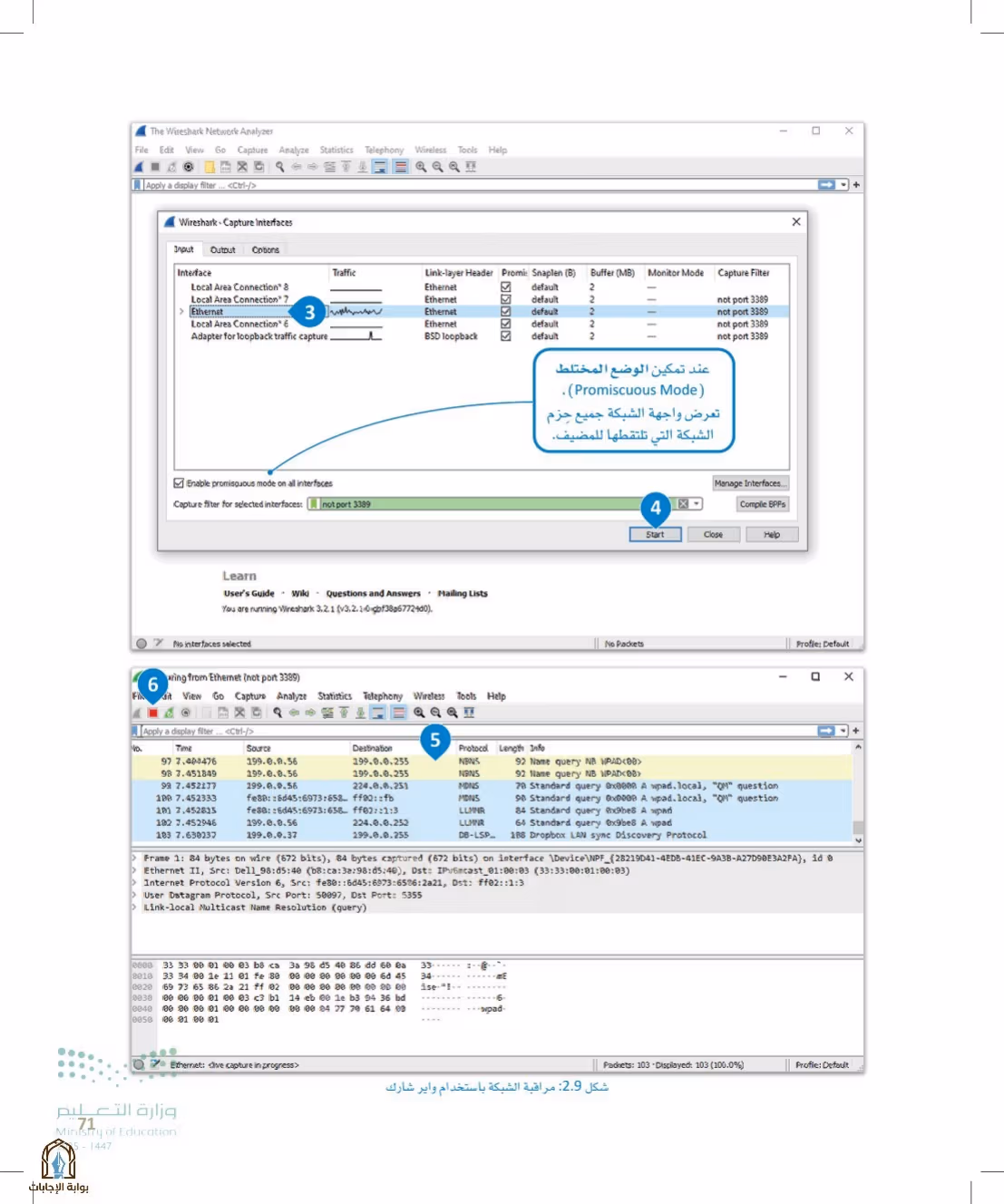Switch to the Options tab
Viewport: 1004px width, 1204px height.
point(266,249)
